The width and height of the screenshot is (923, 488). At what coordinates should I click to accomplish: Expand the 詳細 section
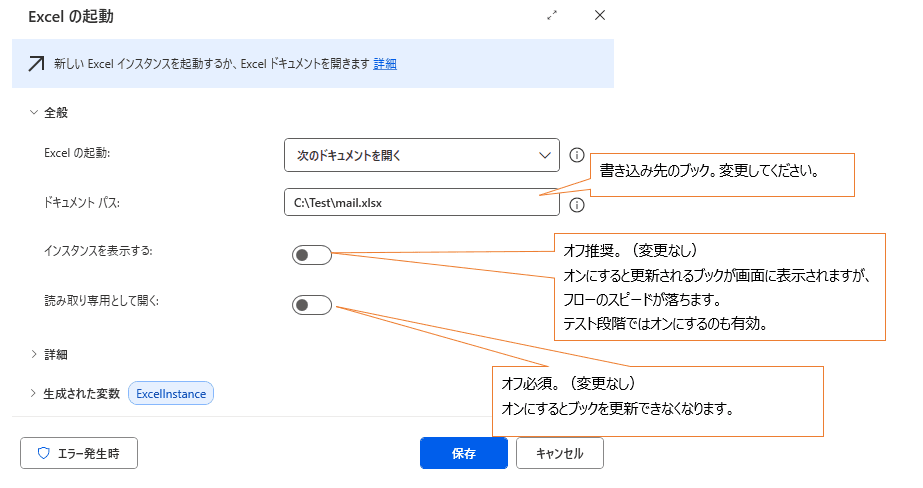pos(34,354)
